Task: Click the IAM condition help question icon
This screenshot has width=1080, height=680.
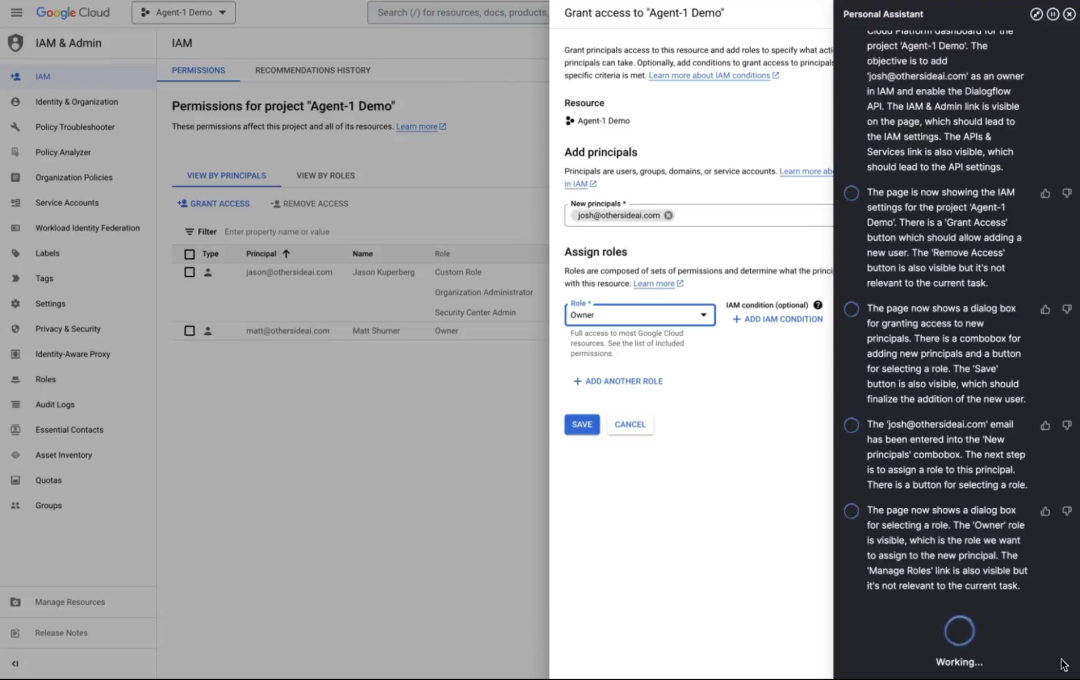Action: coord(818,305)
